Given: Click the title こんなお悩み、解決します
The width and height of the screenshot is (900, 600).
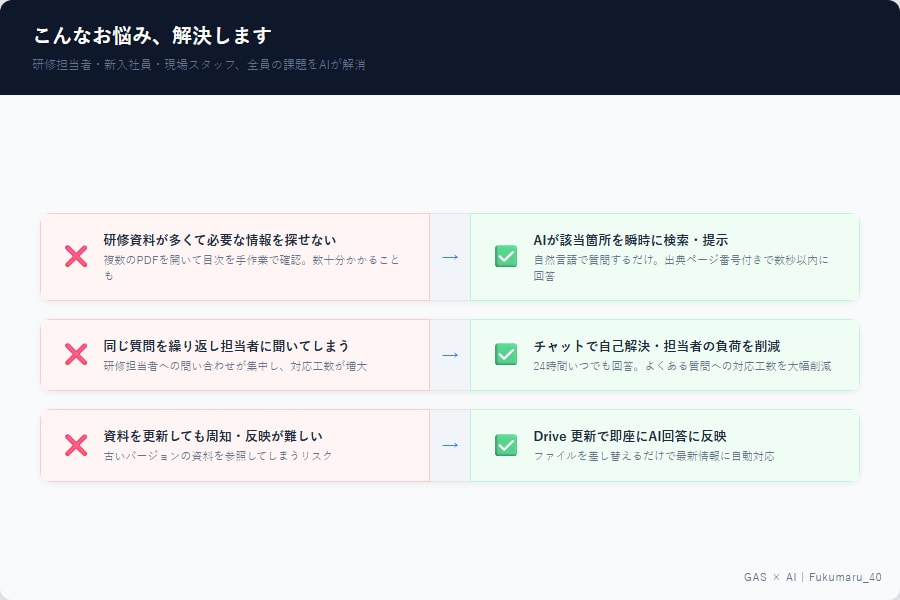Looking at the screenshot, I should tap(152, 36).
